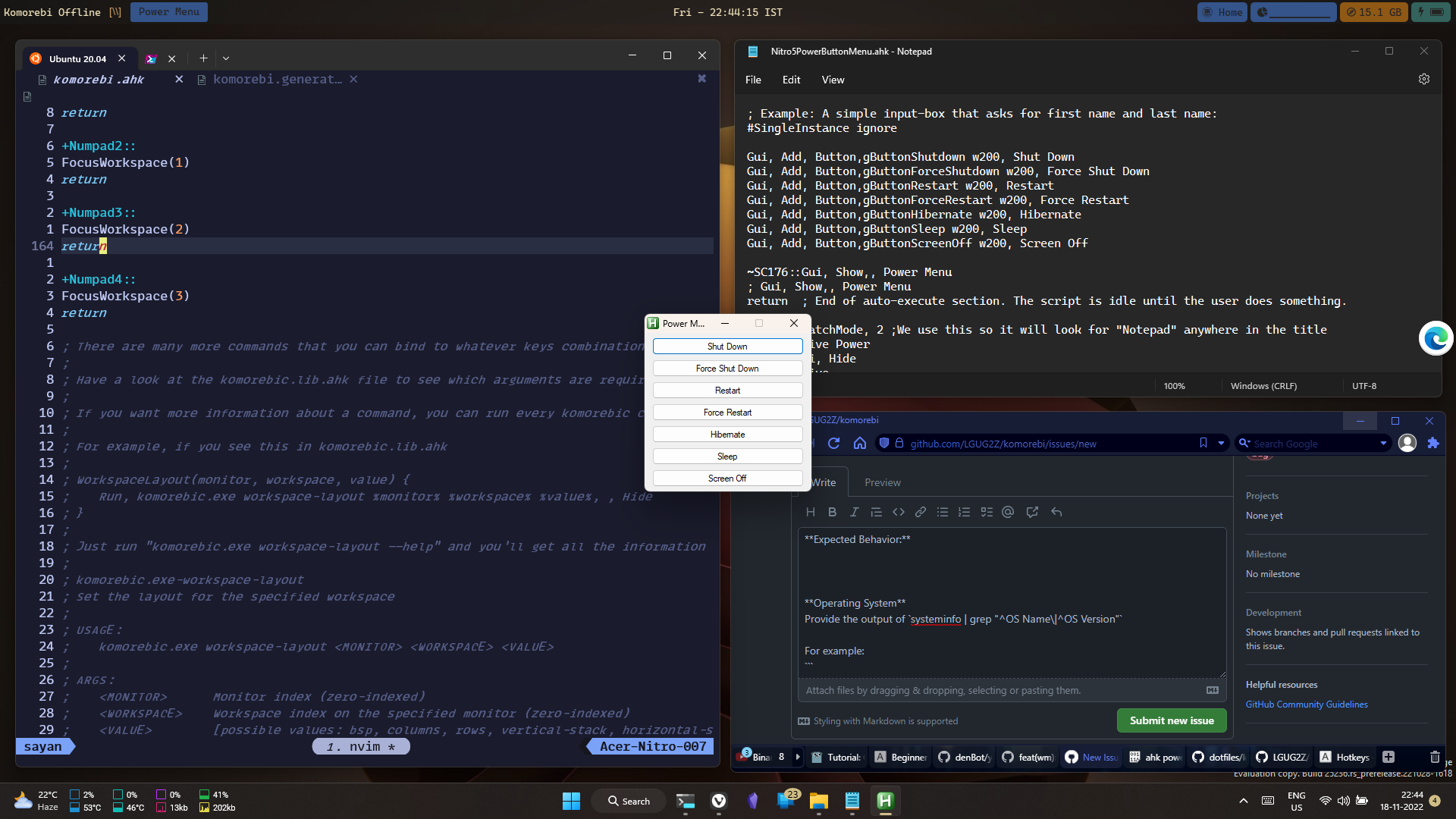
Task: Toggle bold formatting in issue editor
Action: coord(832,512)
